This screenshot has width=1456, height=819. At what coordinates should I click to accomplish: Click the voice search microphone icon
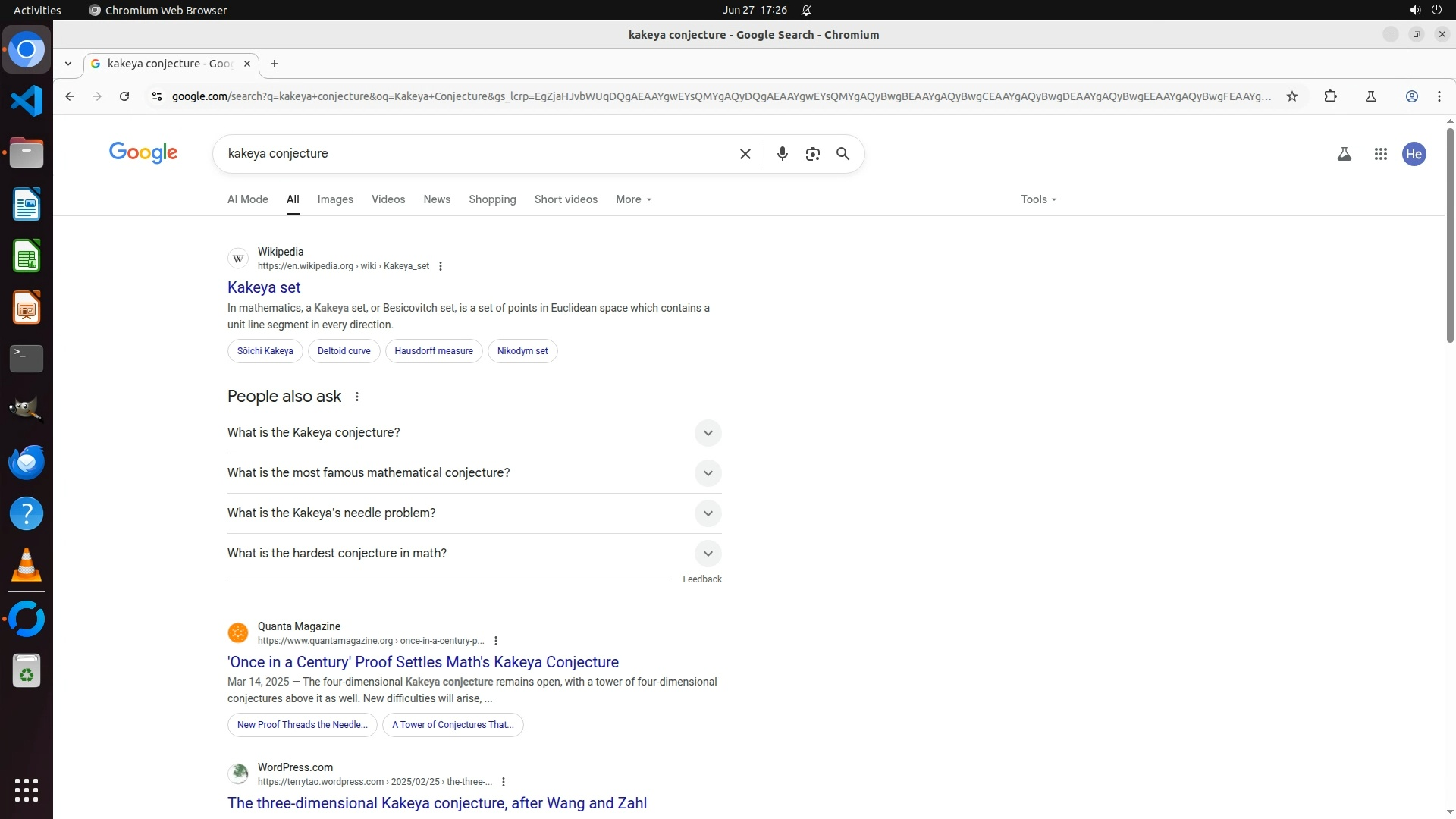click(x=782, y=154)
